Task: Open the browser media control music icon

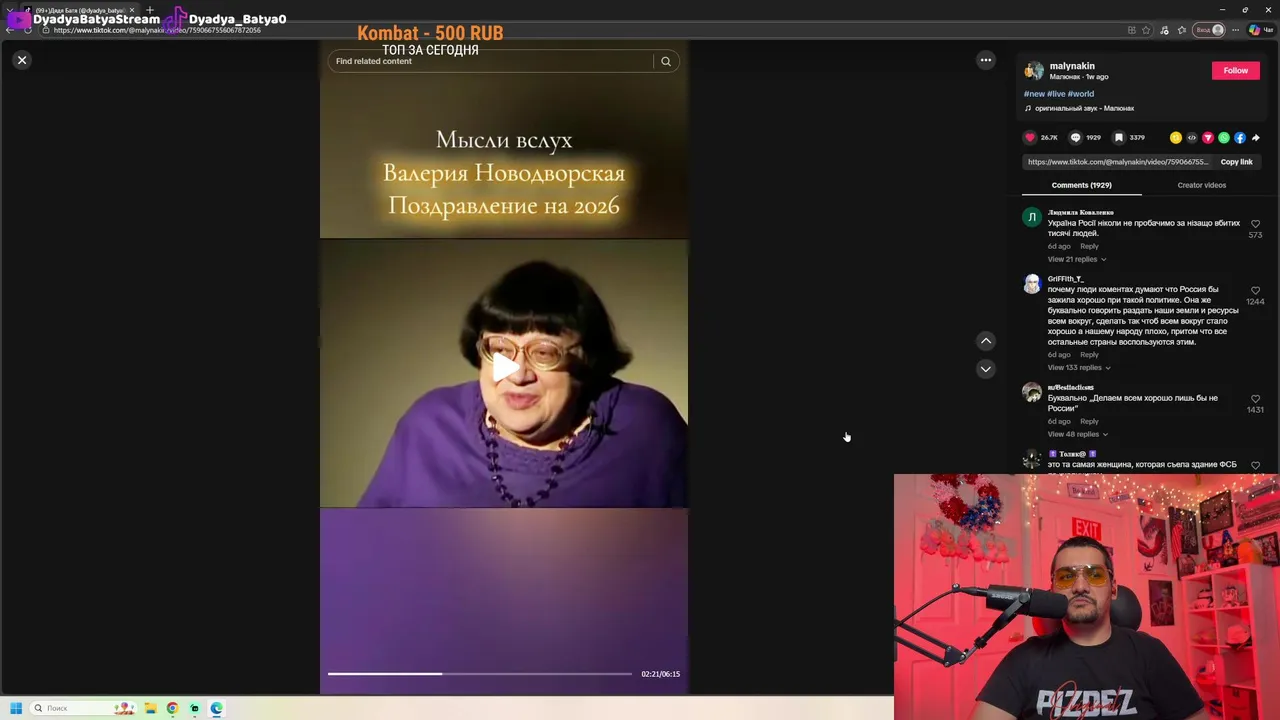Action: click(1164, 30)
